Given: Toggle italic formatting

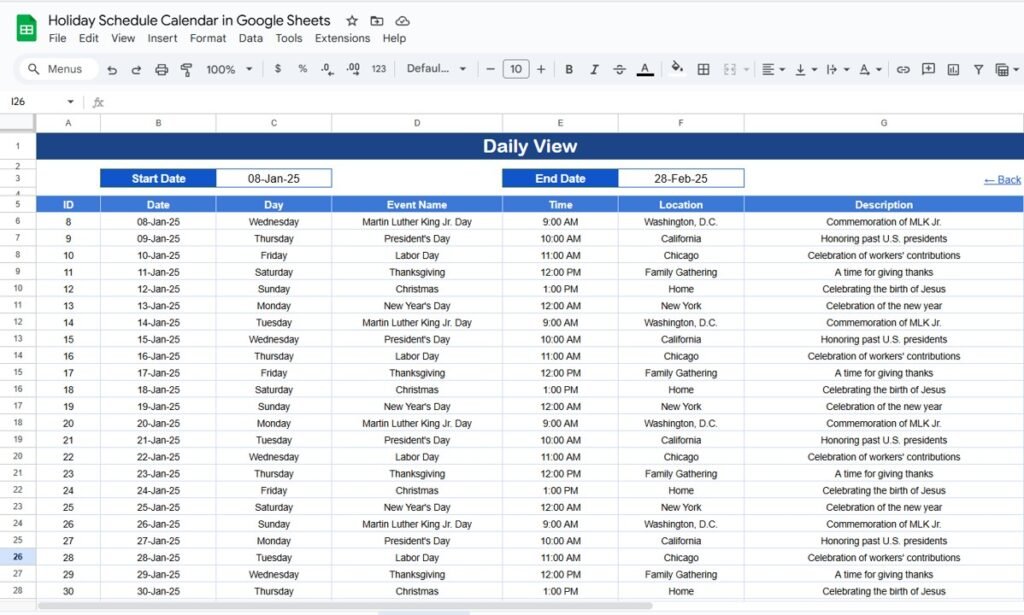Looking at the screenshot, I should (x=593, y=69).
